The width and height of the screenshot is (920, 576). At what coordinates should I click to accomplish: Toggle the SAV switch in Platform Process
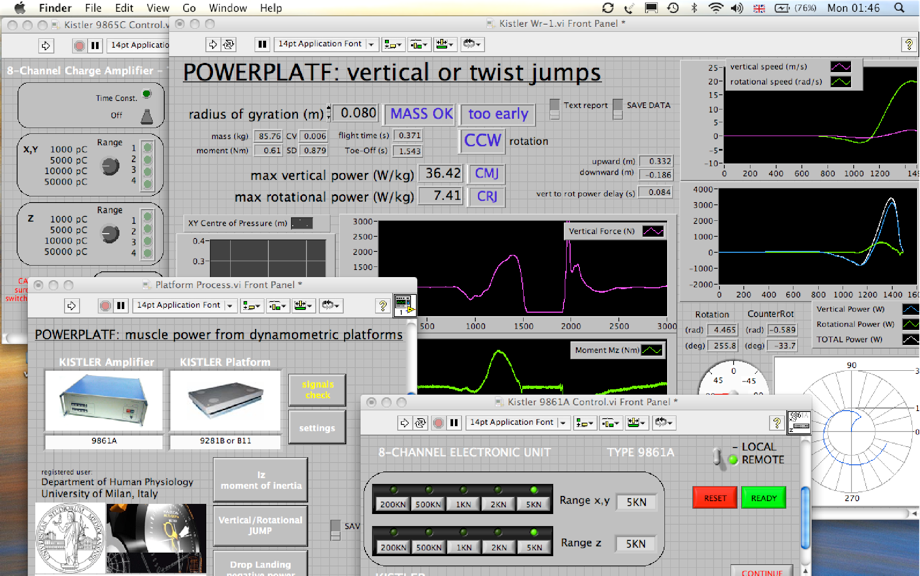(x=335, y=530)
